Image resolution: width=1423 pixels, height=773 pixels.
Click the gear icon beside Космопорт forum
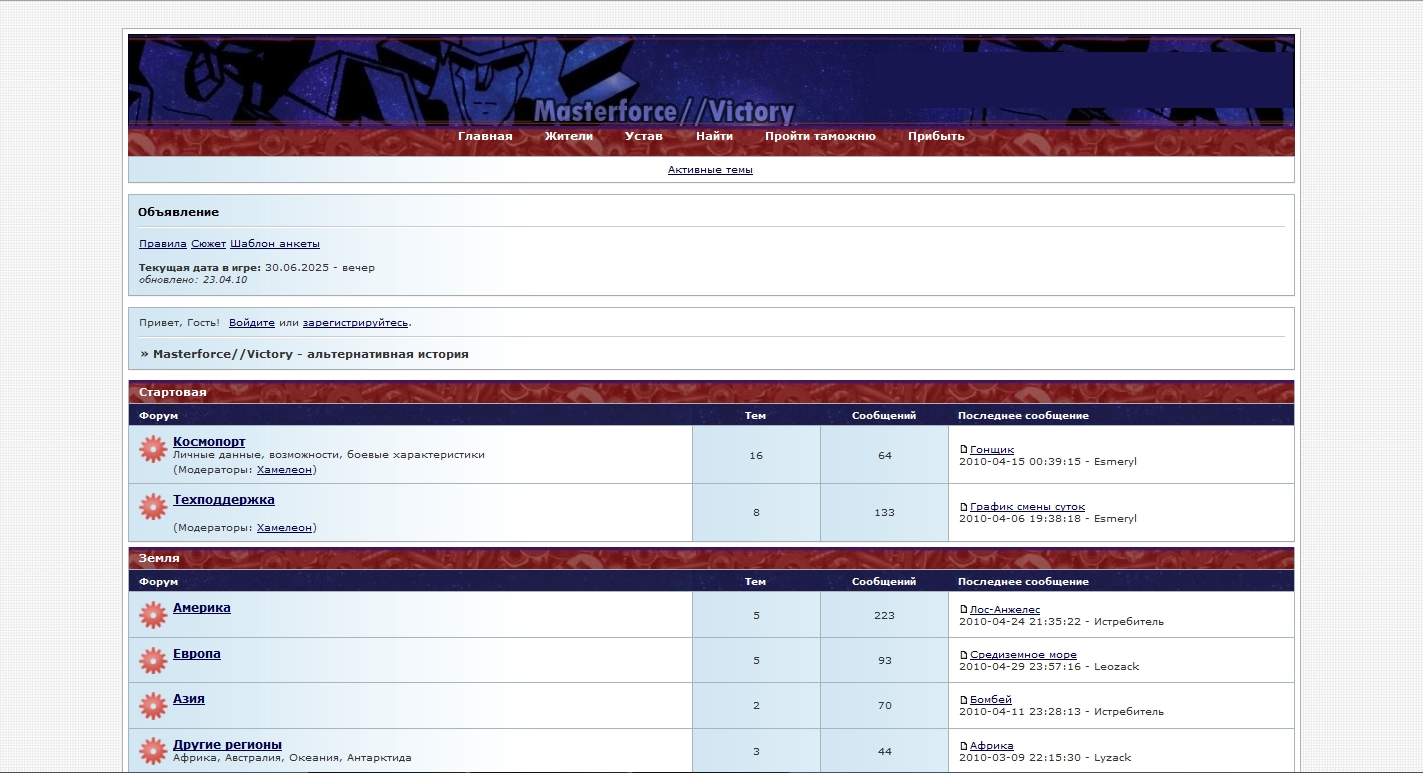pos(152,450)
